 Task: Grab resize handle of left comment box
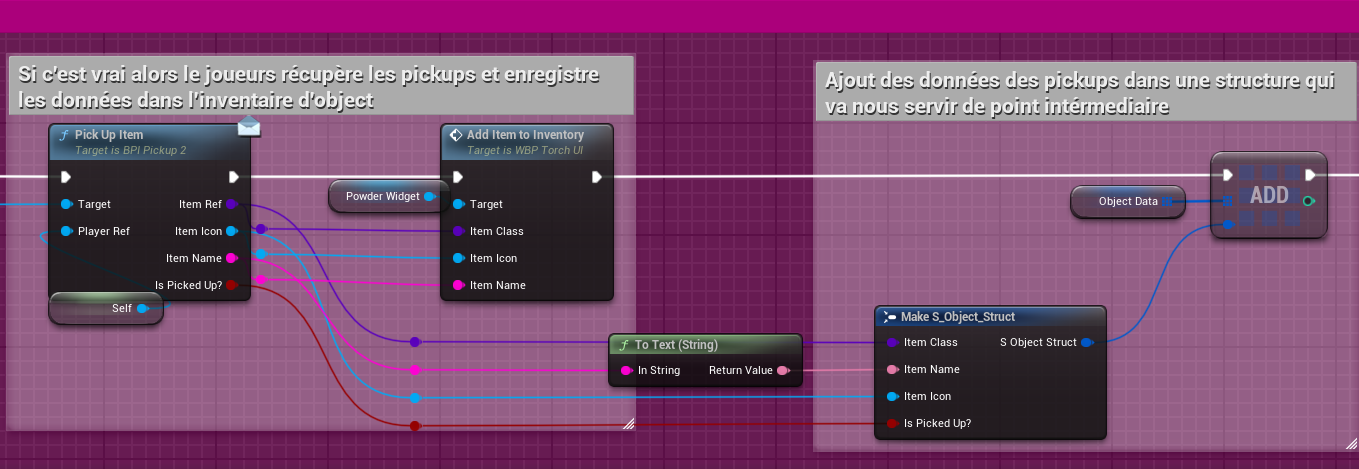click(x=628, y=424)
